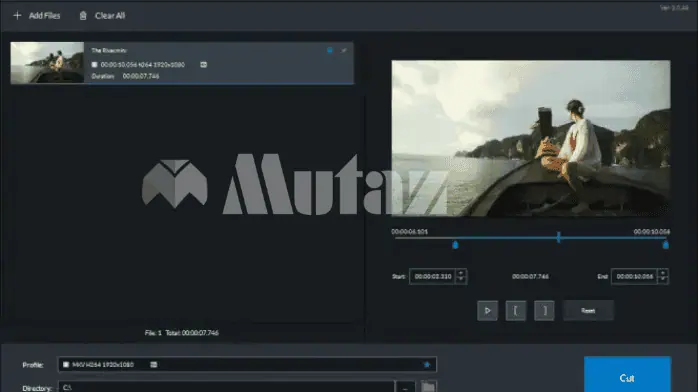The height and width of the screenshot is (392, 698).
Task: Click the File: 1 Total 00:00:07.746 status text
Action: coord(182,333)
